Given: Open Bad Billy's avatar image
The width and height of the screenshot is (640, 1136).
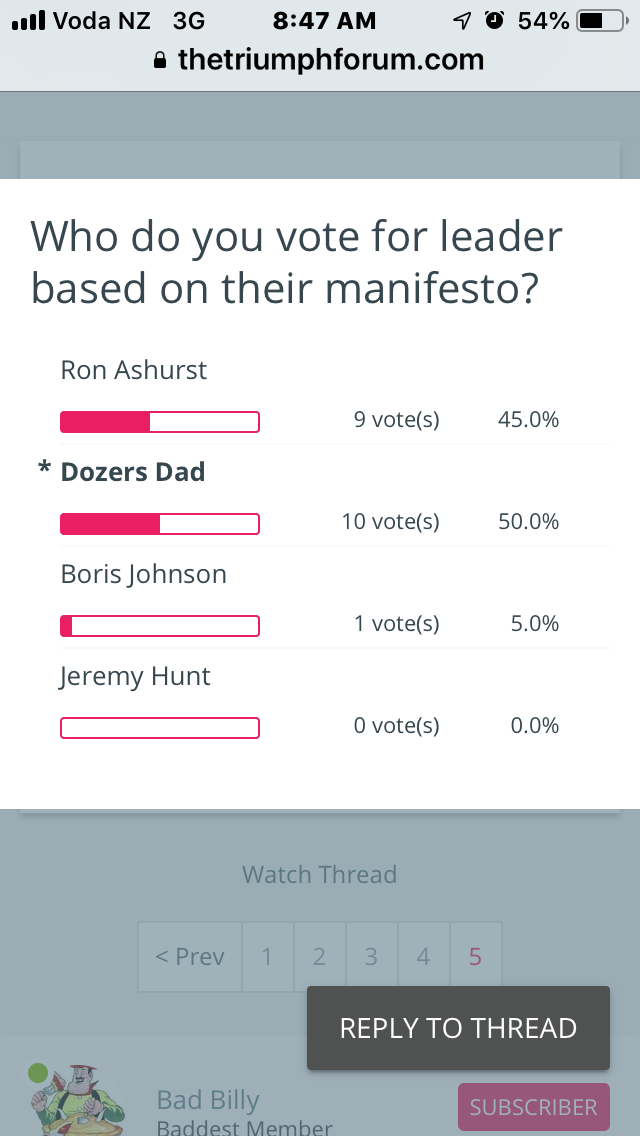Looking at the screenshot, I should coord(78,1100).
